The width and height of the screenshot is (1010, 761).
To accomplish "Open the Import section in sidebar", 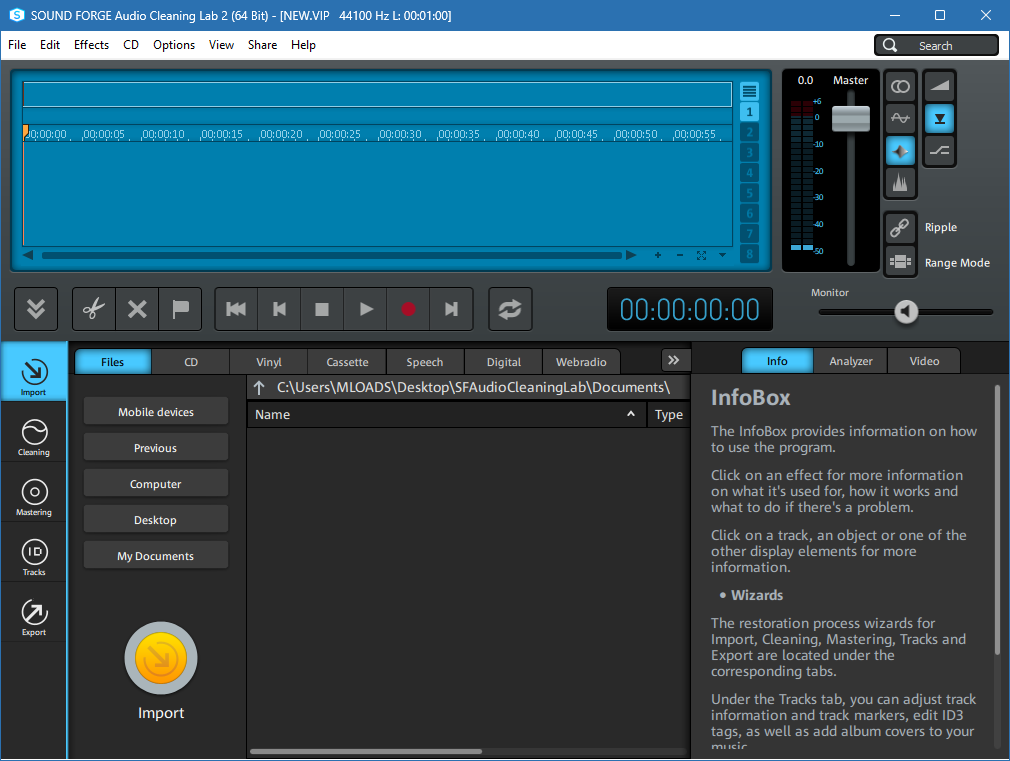I will [33, 372].
